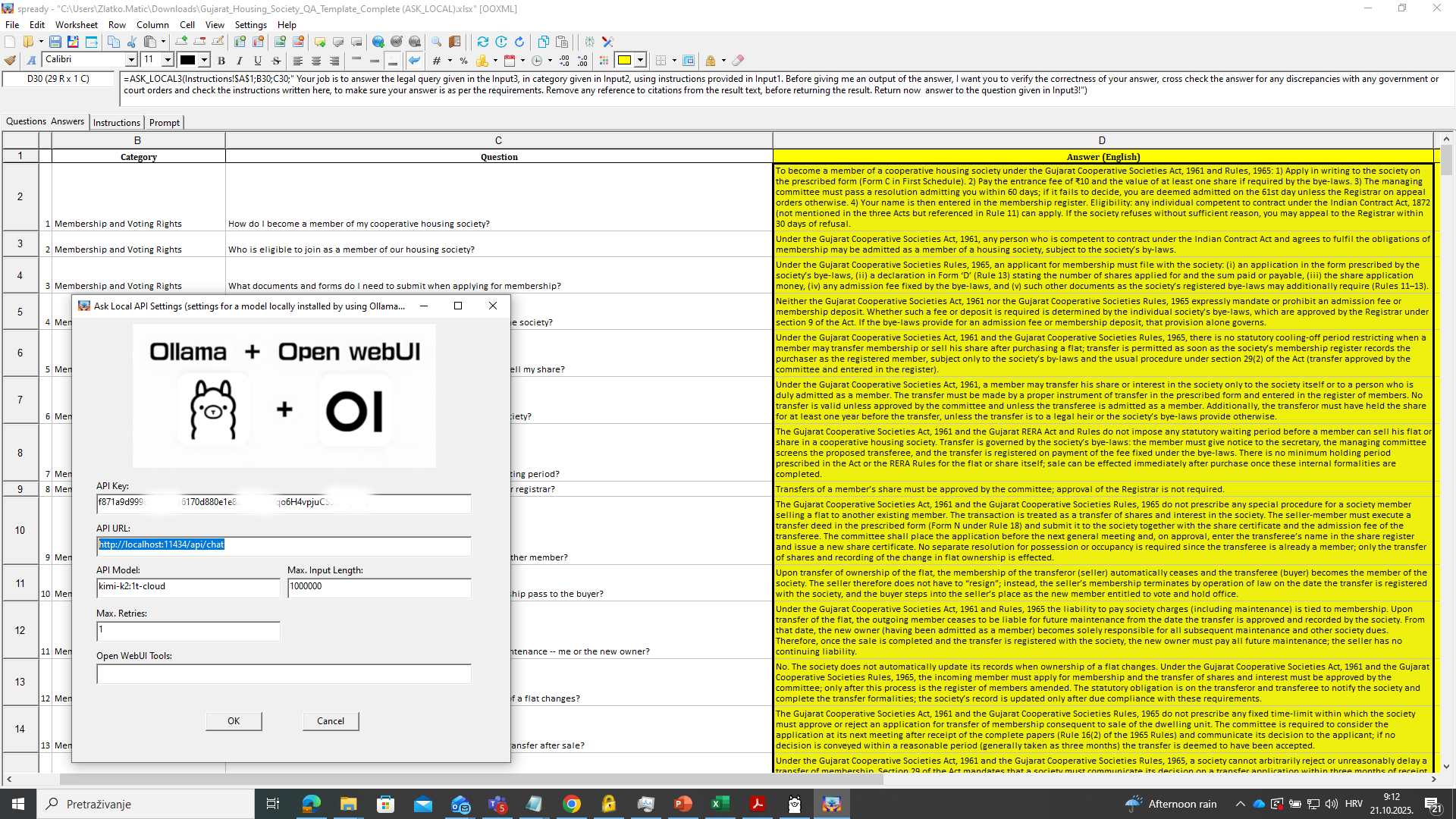Click the padlock cell protection icon
1456x819 pixels.
[x=710, y=61]
